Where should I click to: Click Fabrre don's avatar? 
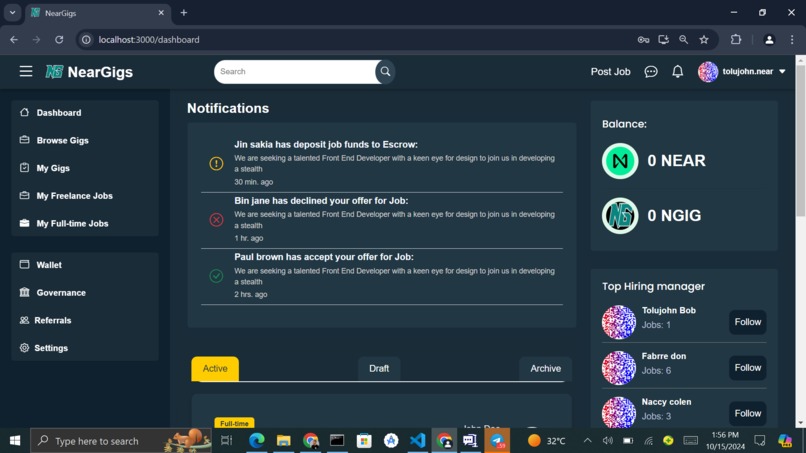(619, 368)
